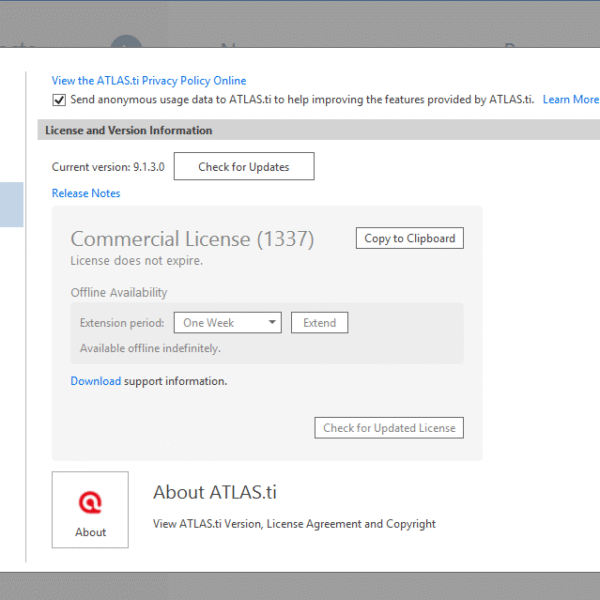Copy license info with Copy to Clipboard

410,238
